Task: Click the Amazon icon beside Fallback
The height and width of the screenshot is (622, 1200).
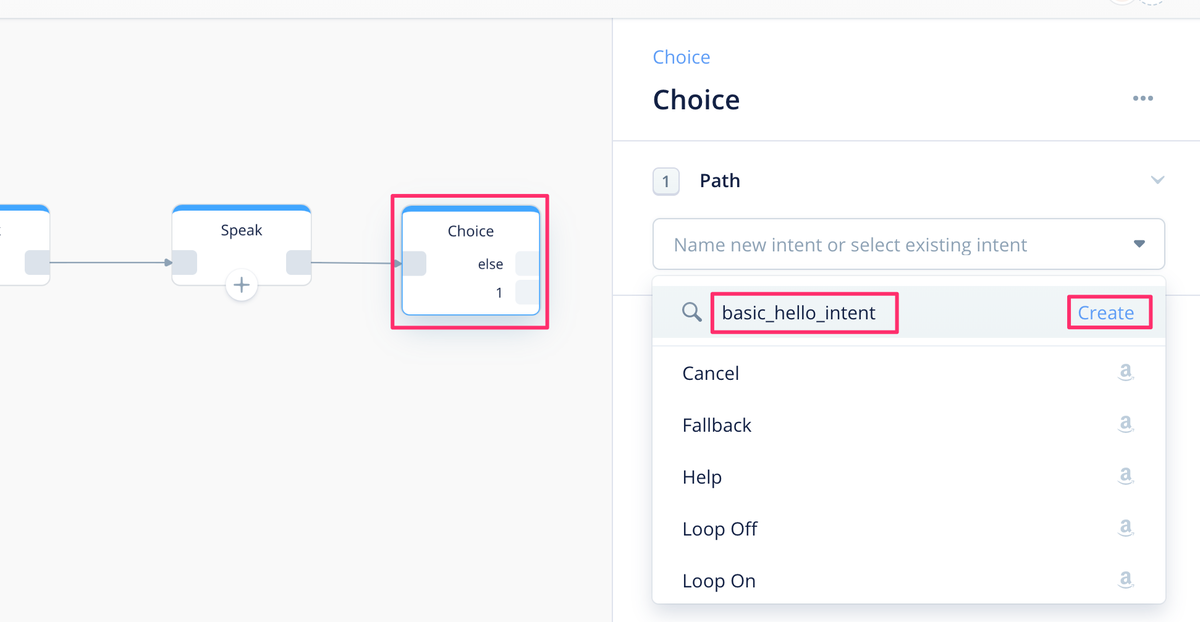Action: tap(1126, 425)
